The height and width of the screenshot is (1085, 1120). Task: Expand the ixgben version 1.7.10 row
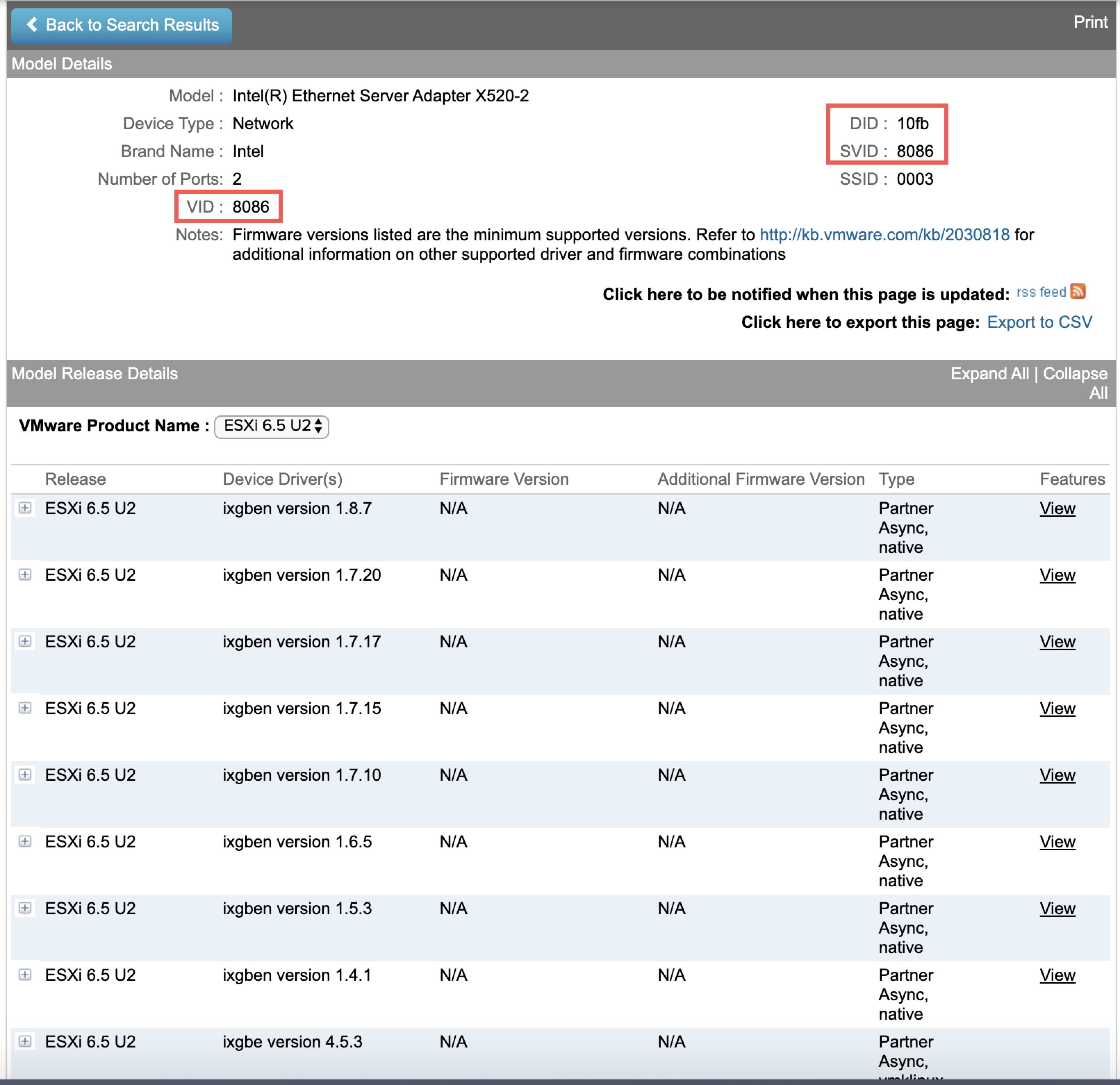pos(25,775)
